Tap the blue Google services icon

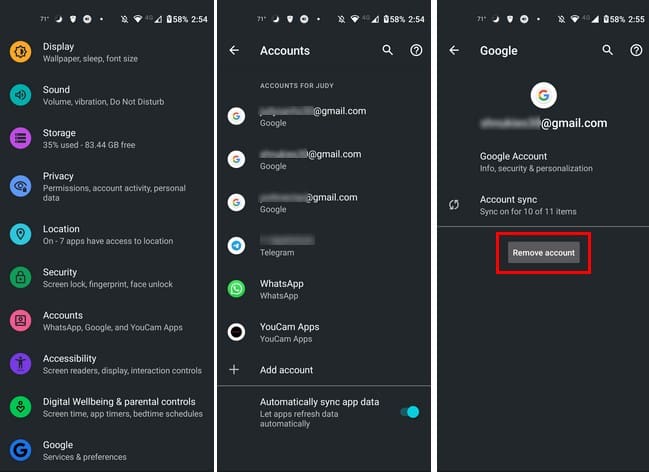pyautogui.click(x=20, y=450)
